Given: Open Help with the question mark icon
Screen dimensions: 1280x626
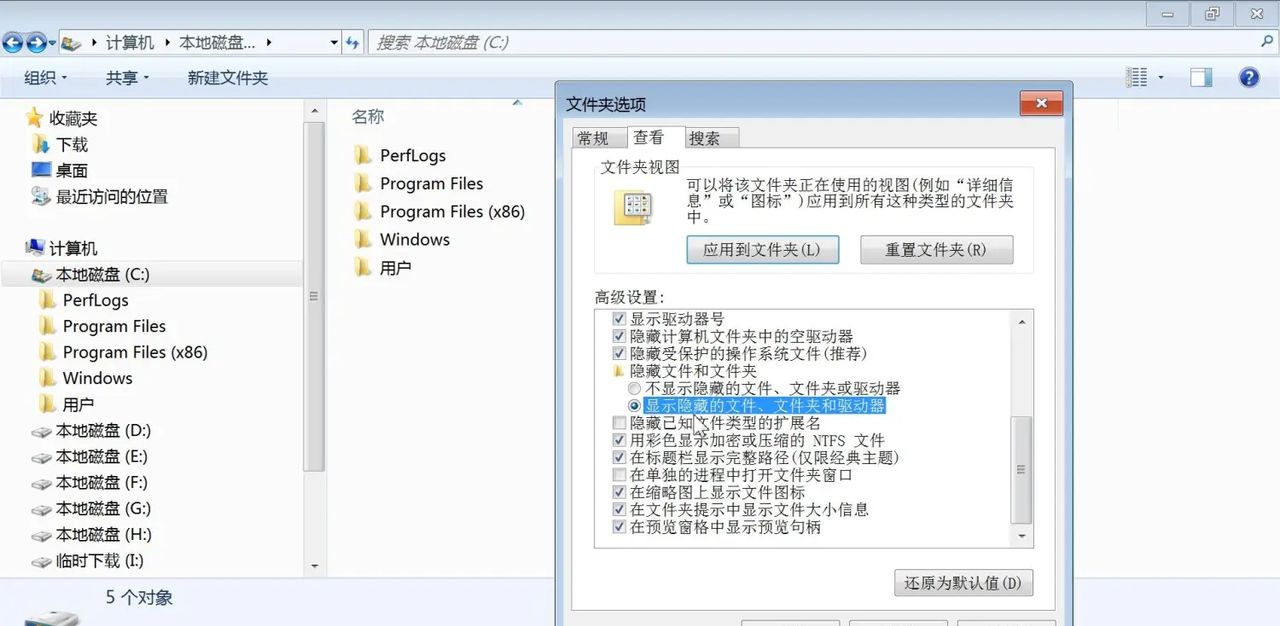Looking at the screenshot, I should click(1249, 77).
